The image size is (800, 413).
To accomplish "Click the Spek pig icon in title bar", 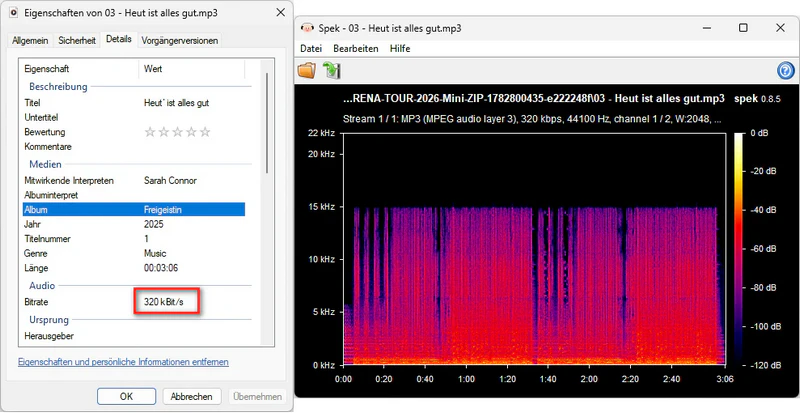I will pyautogui.click(x=307, y=28).
